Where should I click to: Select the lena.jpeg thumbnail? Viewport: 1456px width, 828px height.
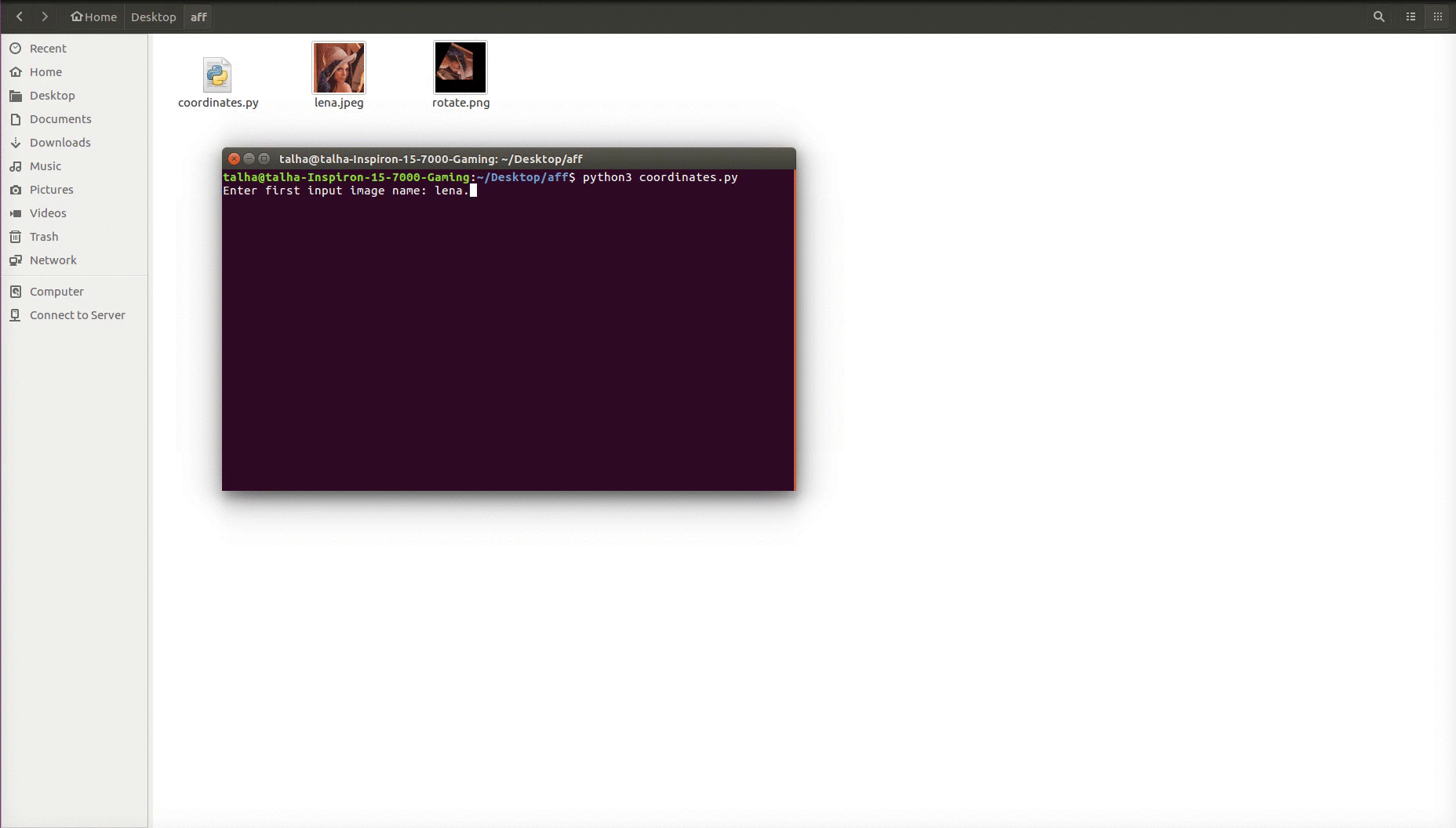pos(339,67)
